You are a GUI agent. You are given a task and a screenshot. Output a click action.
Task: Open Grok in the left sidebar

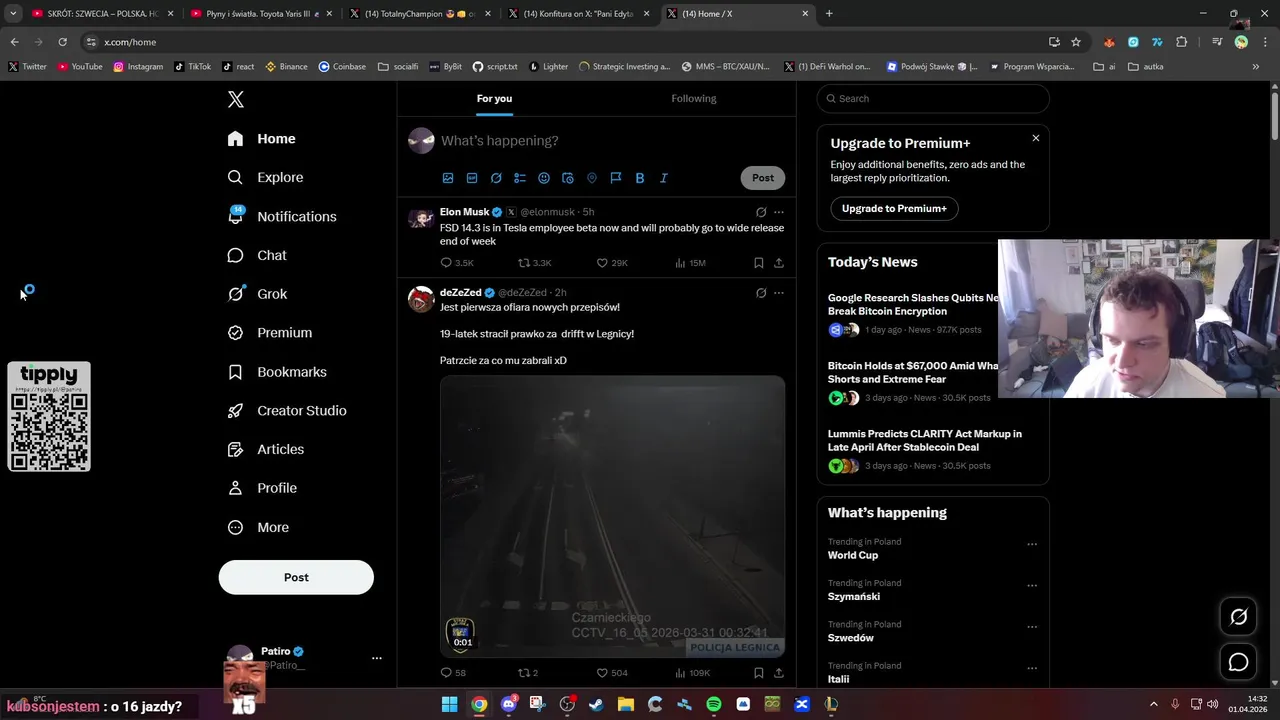click(x=257, y=294)
